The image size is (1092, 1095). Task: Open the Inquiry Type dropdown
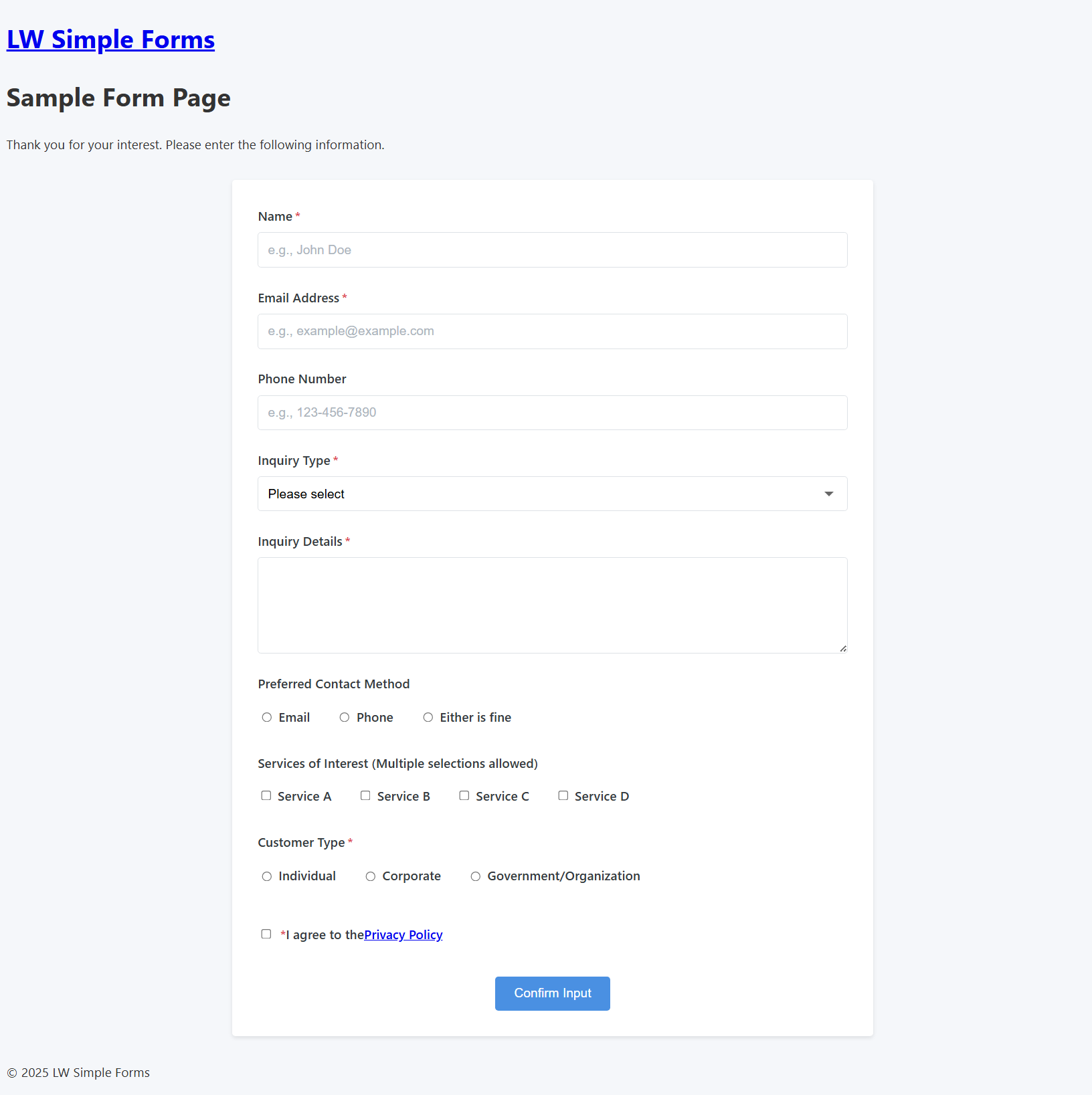click(552, 494)
